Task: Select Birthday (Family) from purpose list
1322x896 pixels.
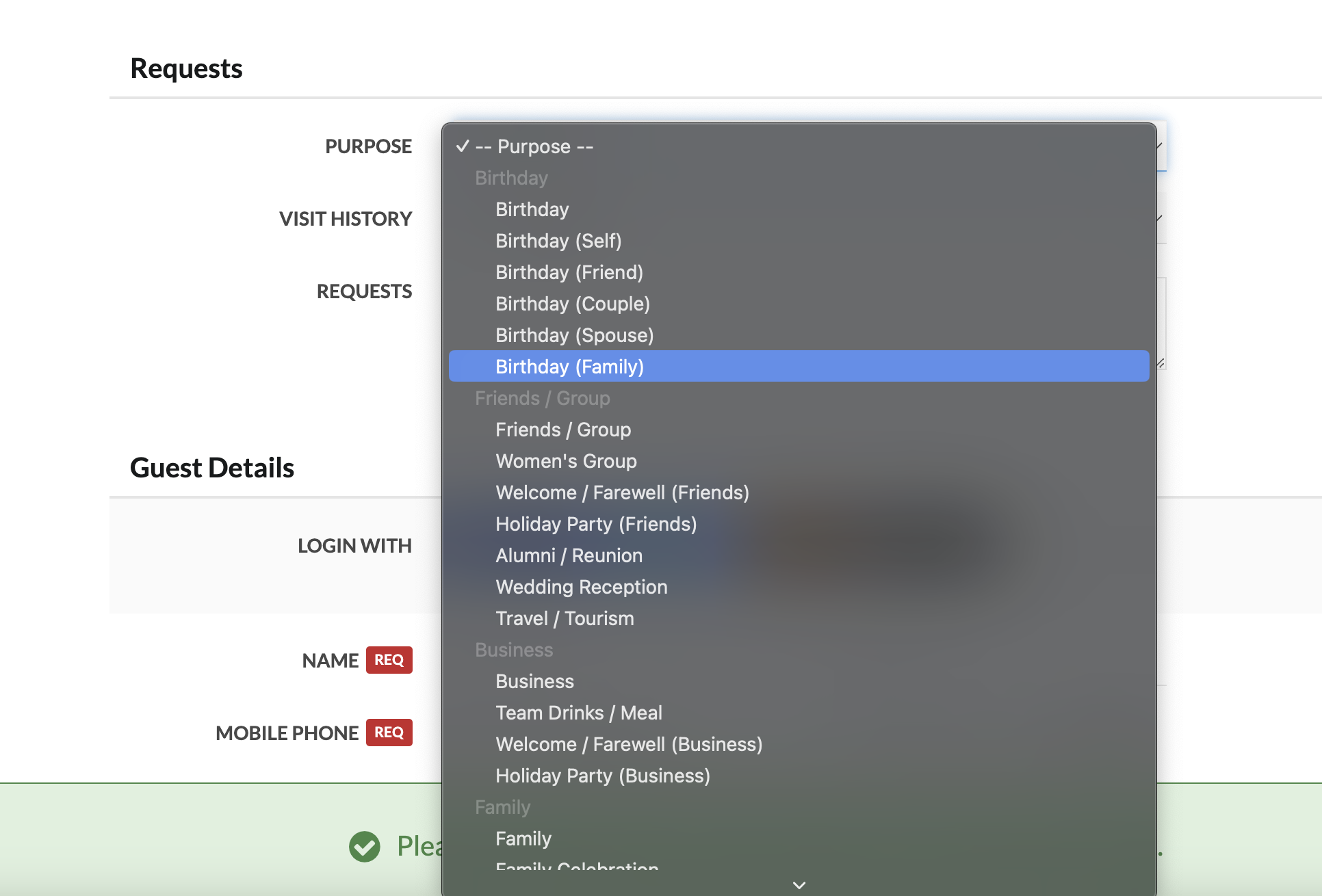Action: 569,367
